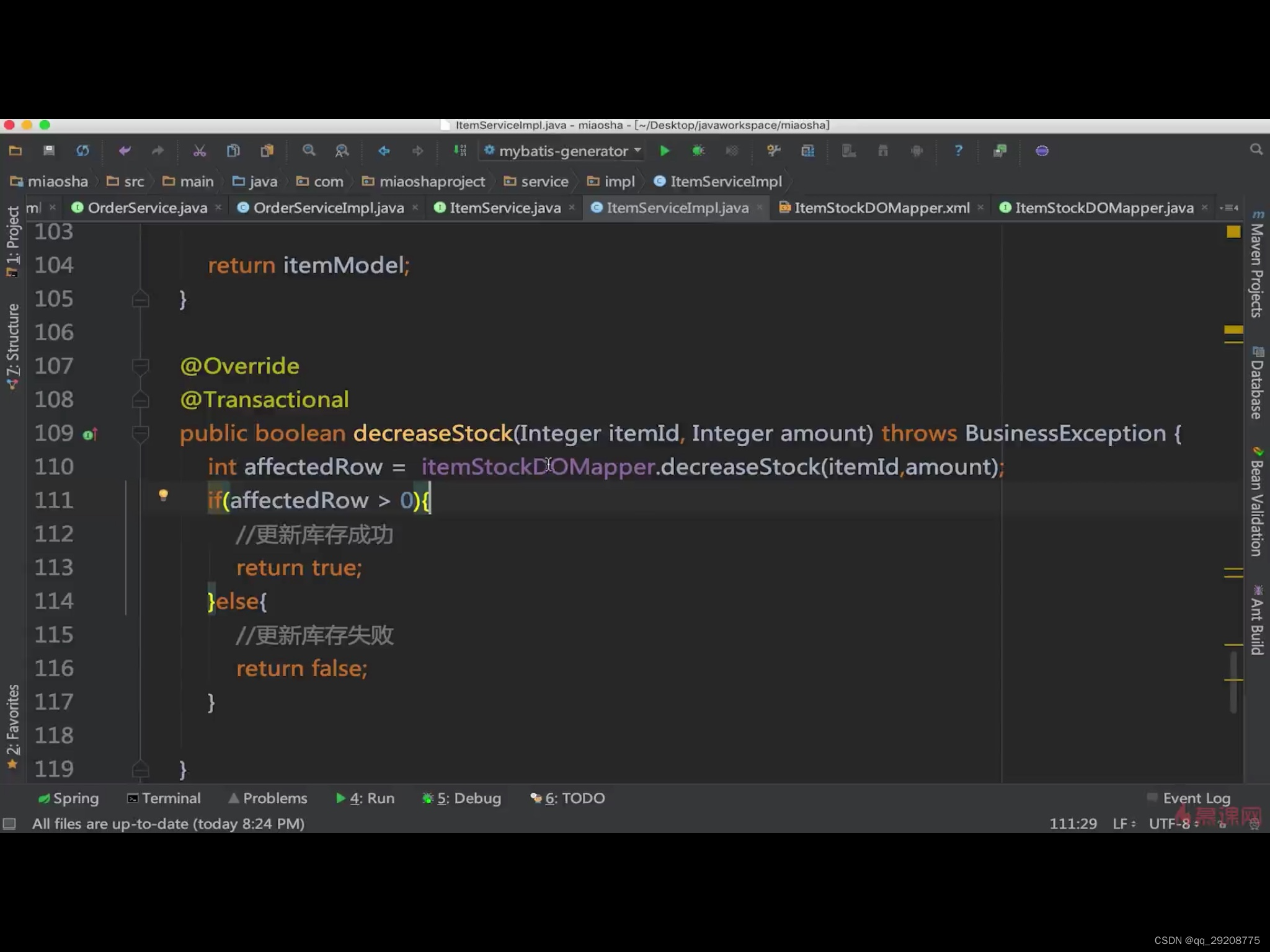Click the green Run button in toolbar

(664, 151)
